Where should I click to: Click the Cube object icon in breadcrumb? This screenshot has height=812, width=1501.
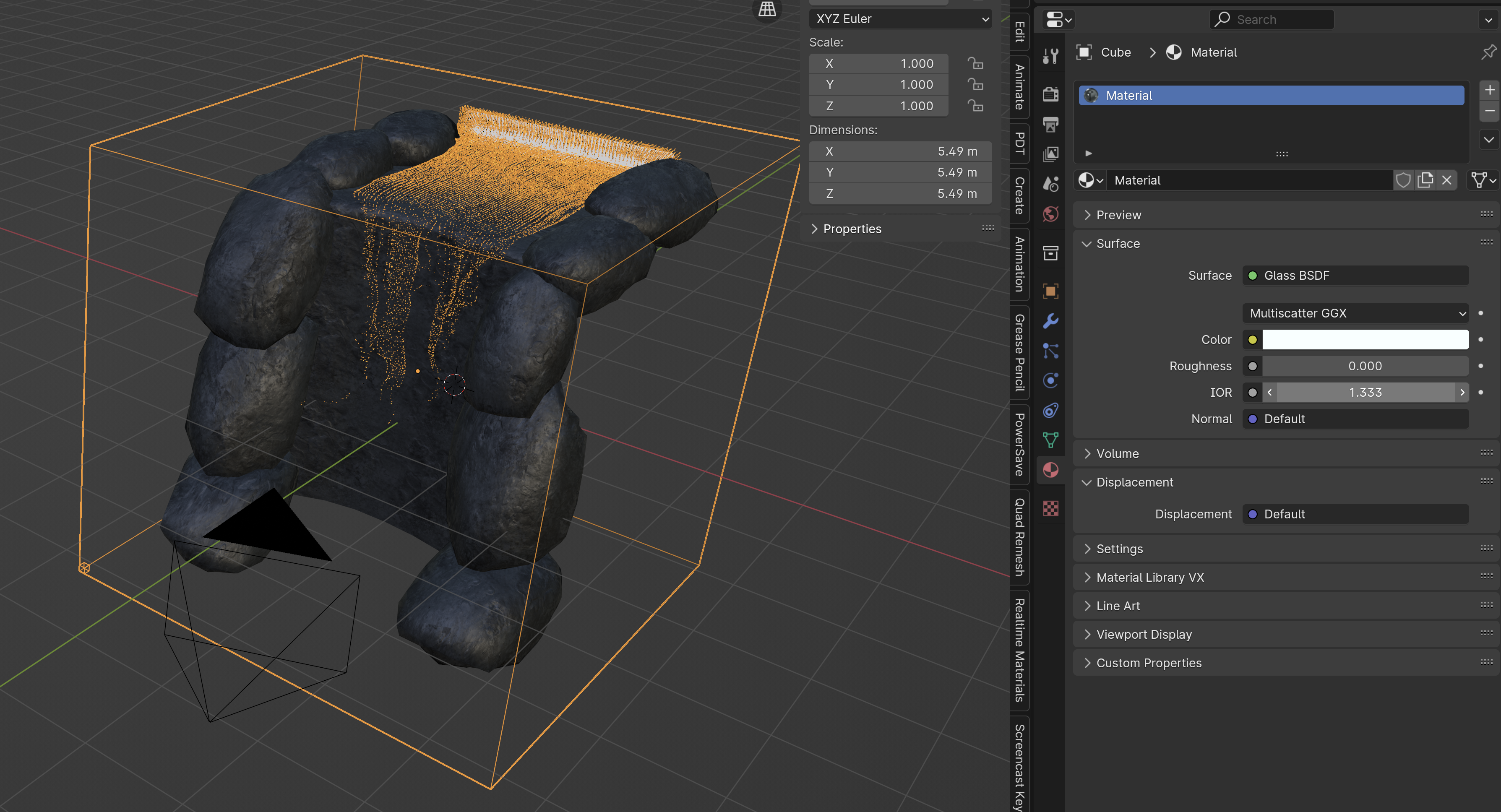pyautogui.click(x=1084, y=52)
